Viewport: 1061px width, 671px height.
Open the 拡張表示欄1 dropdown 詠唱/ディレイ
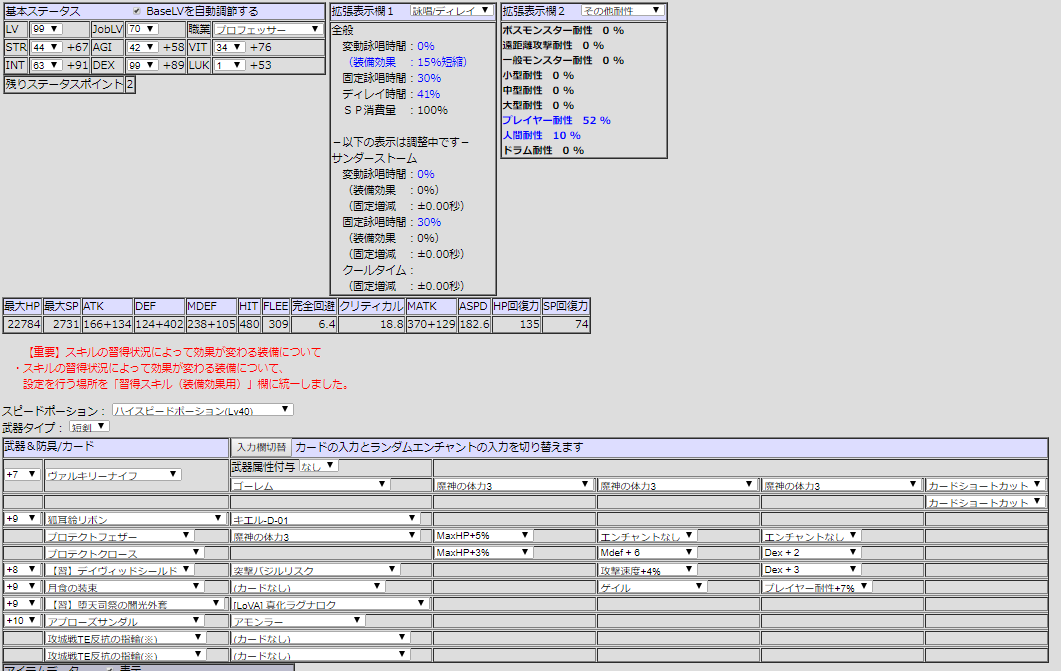coord(451,11)
